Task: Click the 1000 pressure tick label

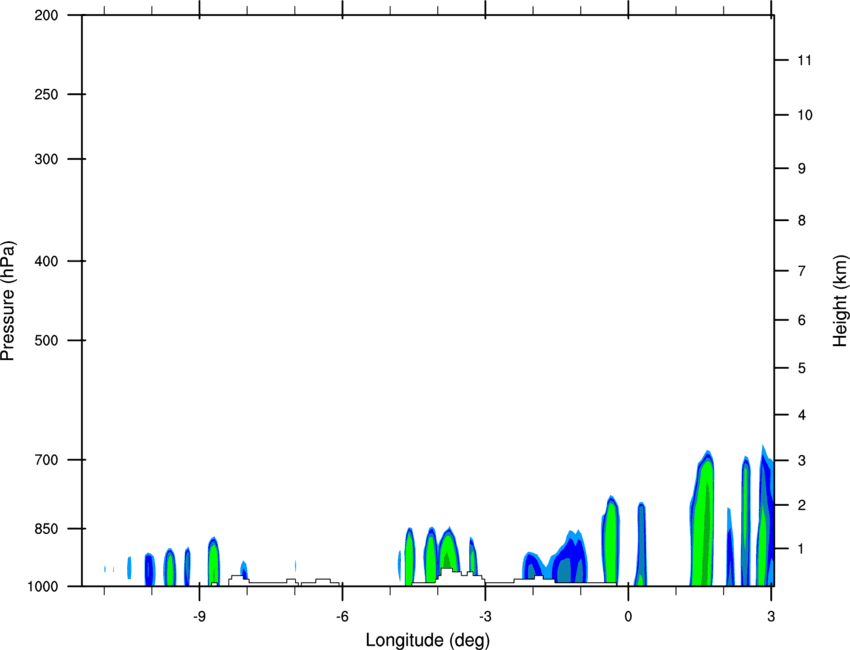Action: [42, 586]
